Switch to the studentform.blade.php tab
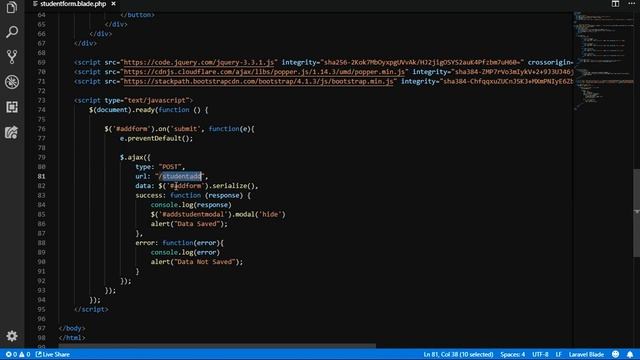The image size is (640, 360). click(x=73, y=4)
